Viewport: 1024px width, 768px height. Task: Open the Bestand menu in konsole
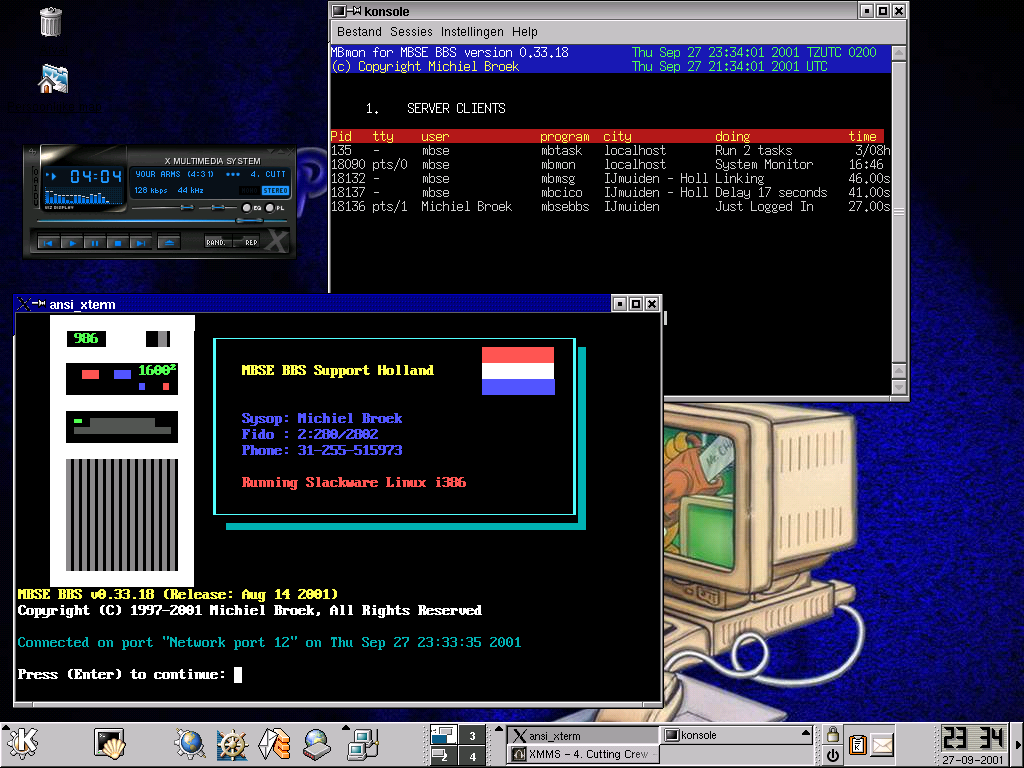click(358, 32)
